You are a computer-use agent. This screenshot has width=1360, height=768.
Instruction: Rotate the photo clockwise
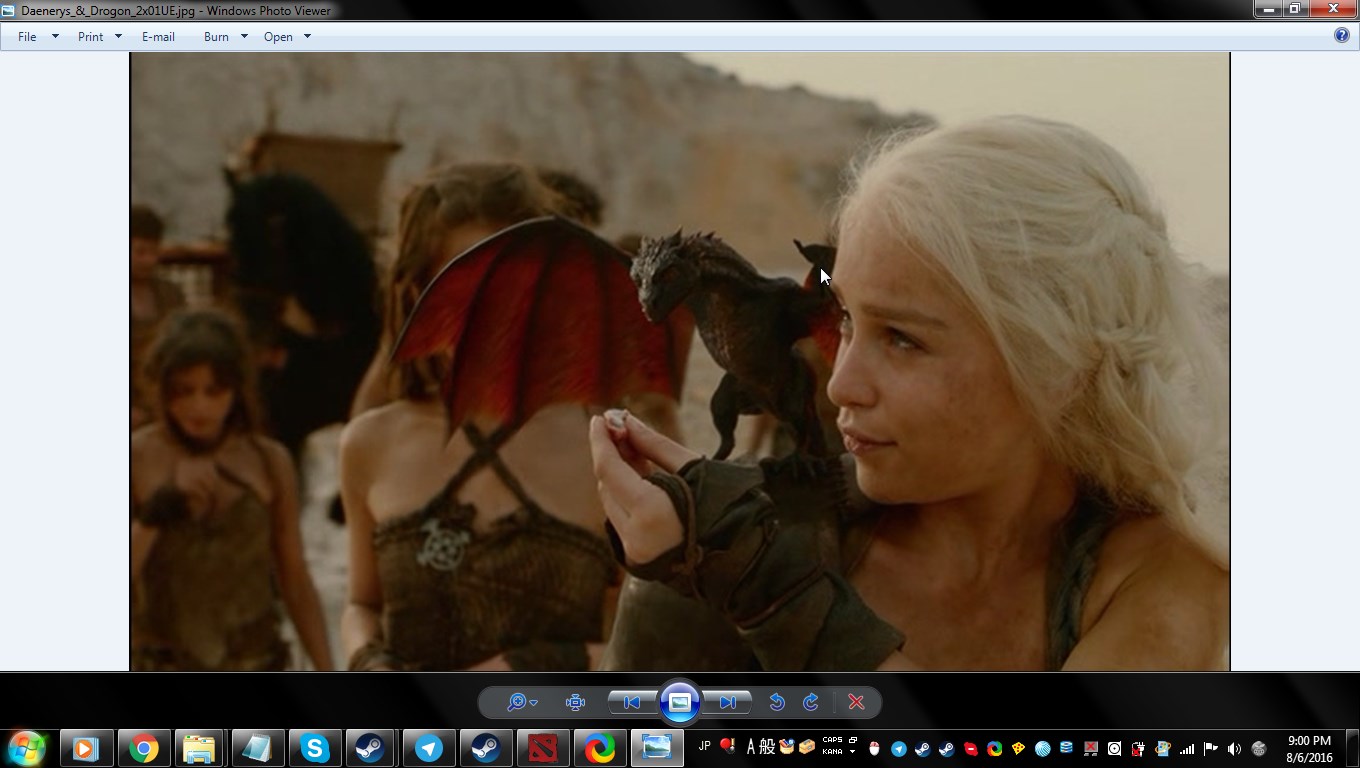point(811,702)
